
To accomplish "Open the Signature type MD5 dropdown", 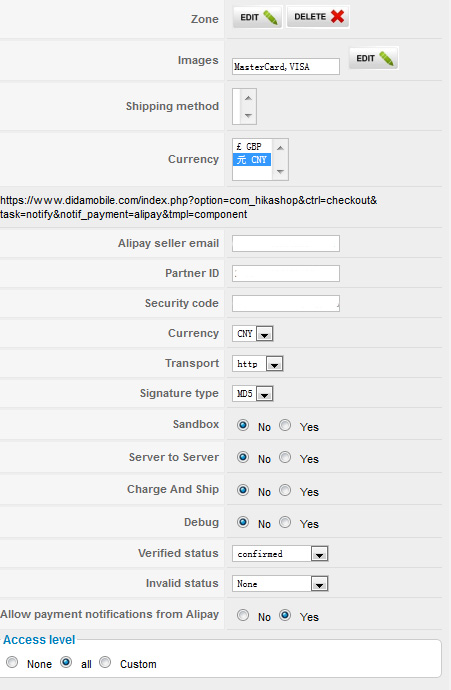I will (253, 393).
